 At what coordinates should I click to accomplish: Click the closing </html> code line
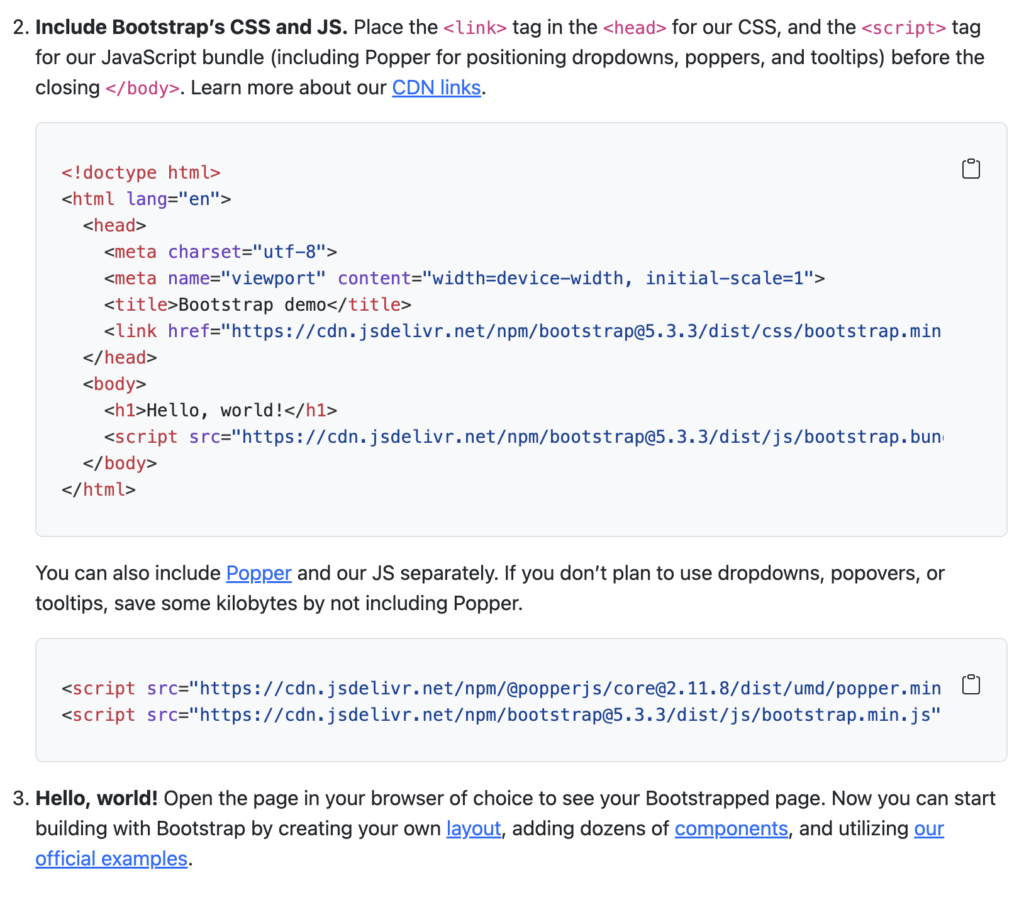99,489
